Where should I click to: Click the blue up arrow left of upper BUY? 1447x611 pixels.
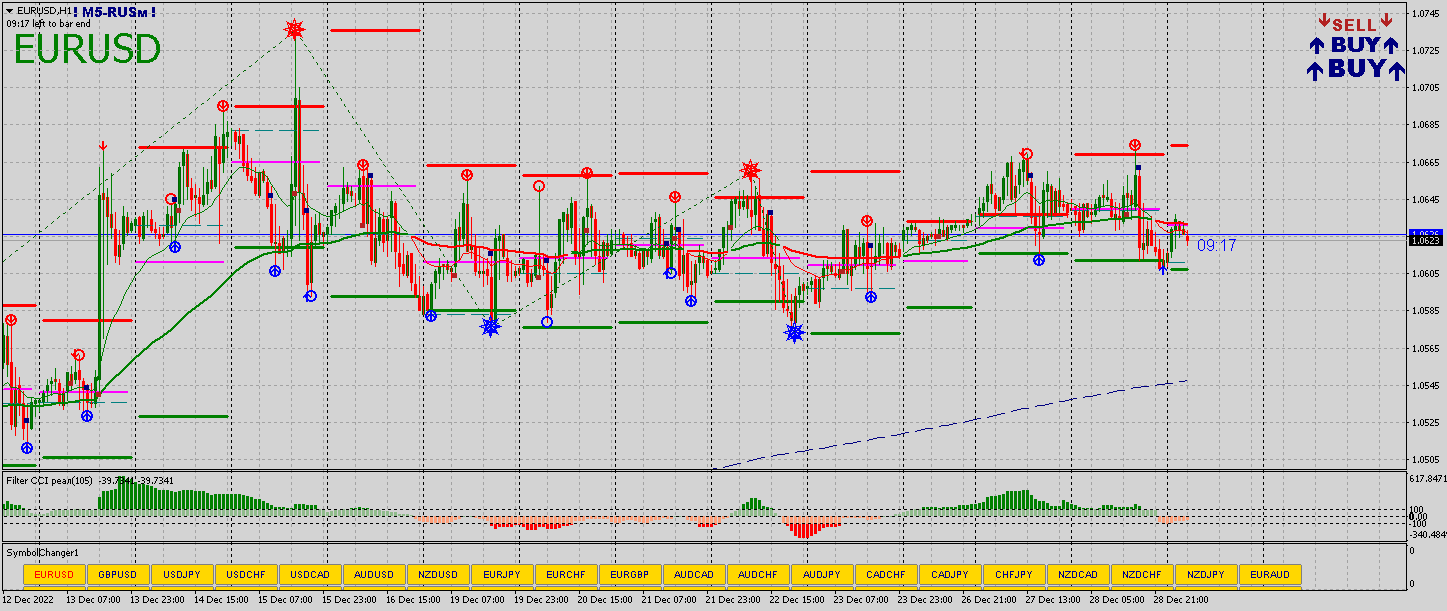[1317, 45]
